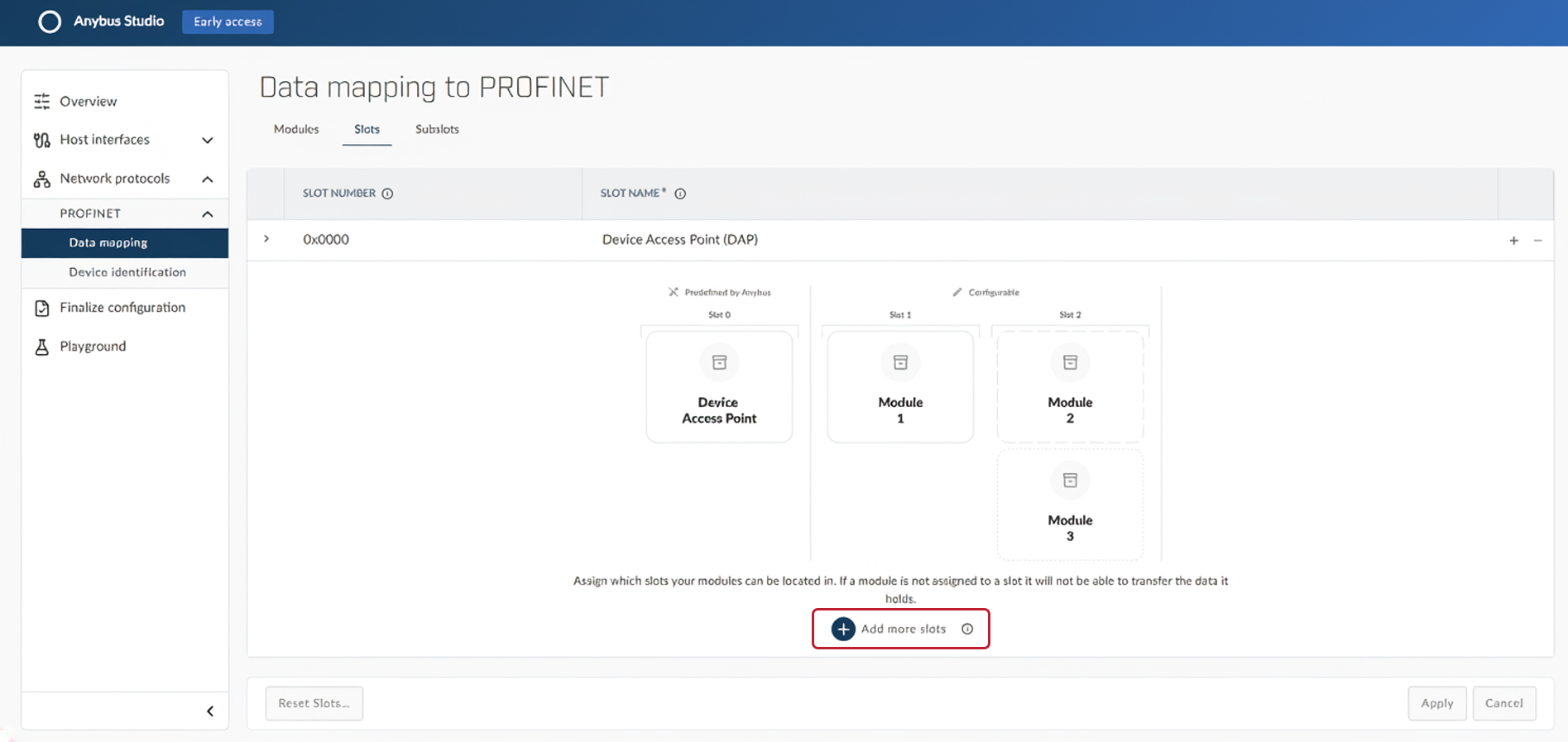This screenshot has width=1568, height=742.
Task: Click the Device Access Point module icon
Action: pyautogui.click(x=720, y=362)
